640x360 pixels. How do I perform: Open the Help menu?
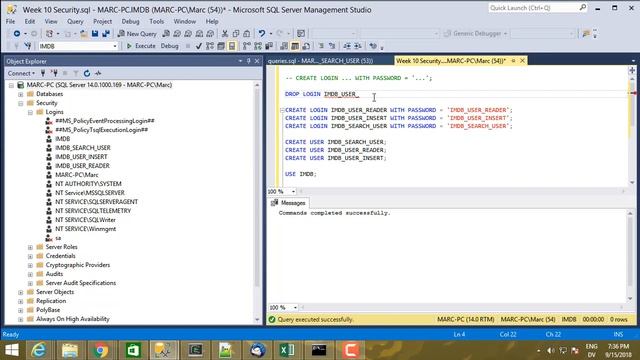[x=212, y=21]
